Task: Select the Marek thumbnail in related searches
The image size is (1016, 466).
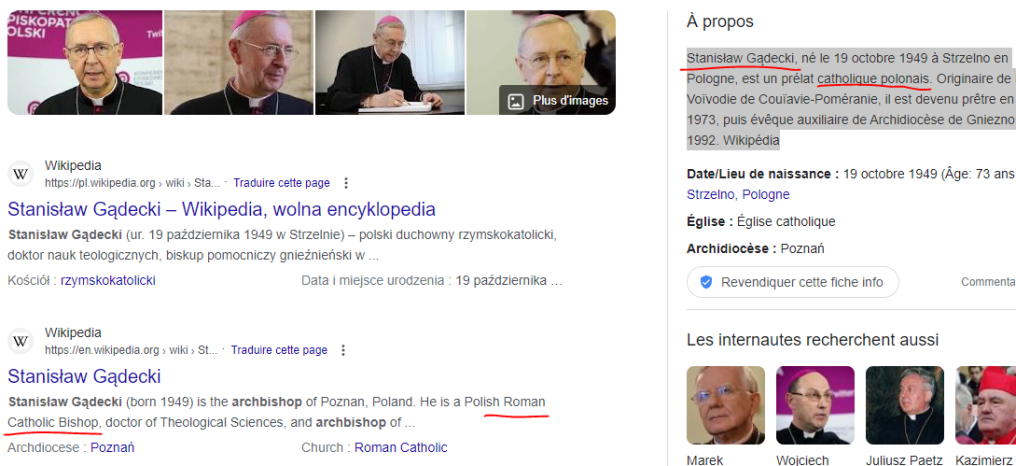Action: click(726, 405)
